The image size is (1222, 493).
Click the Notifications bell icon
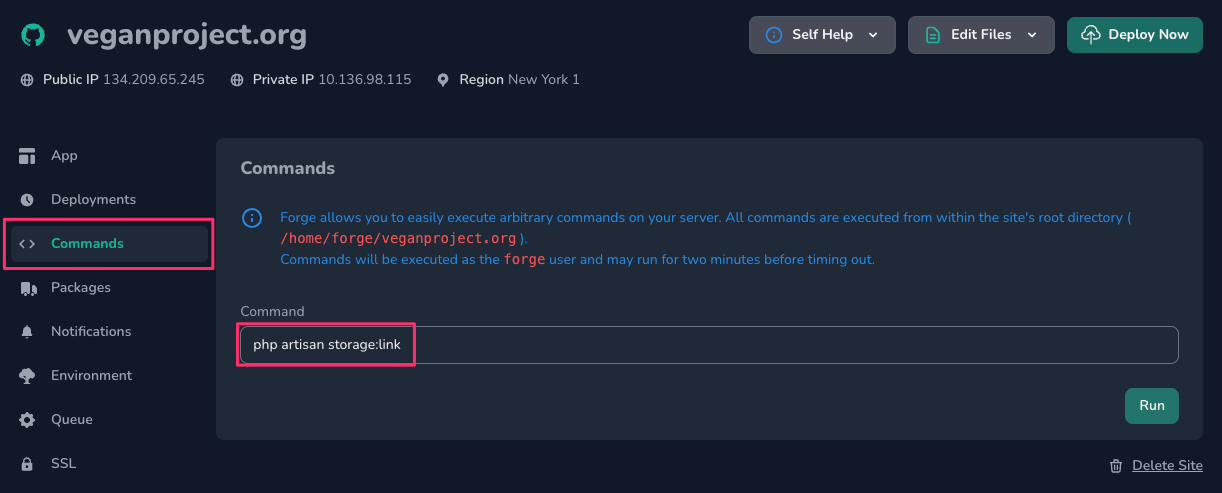tap(27, 332)
